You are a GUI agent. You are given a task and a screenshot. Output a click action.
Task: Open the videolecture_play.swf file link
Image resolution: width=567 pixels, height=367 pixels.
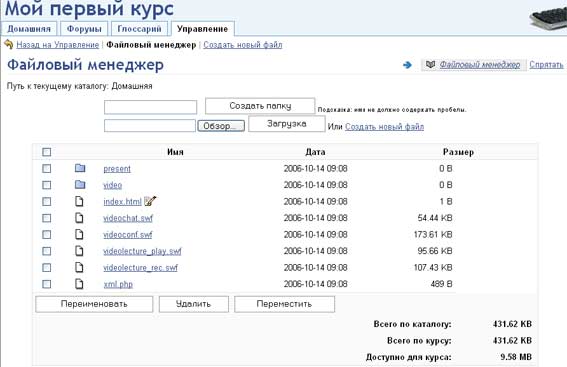tap(142, 251)
